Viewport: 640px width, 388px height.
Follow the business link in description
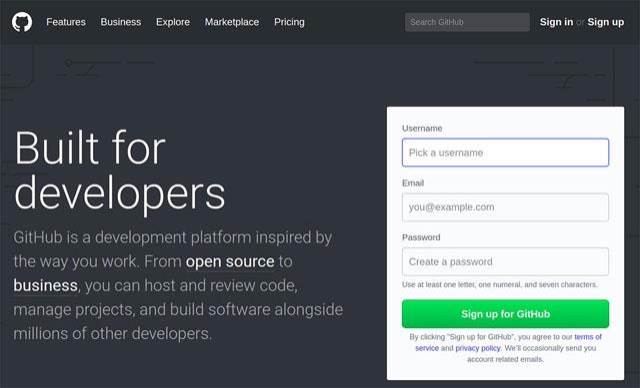pos(45,285)
